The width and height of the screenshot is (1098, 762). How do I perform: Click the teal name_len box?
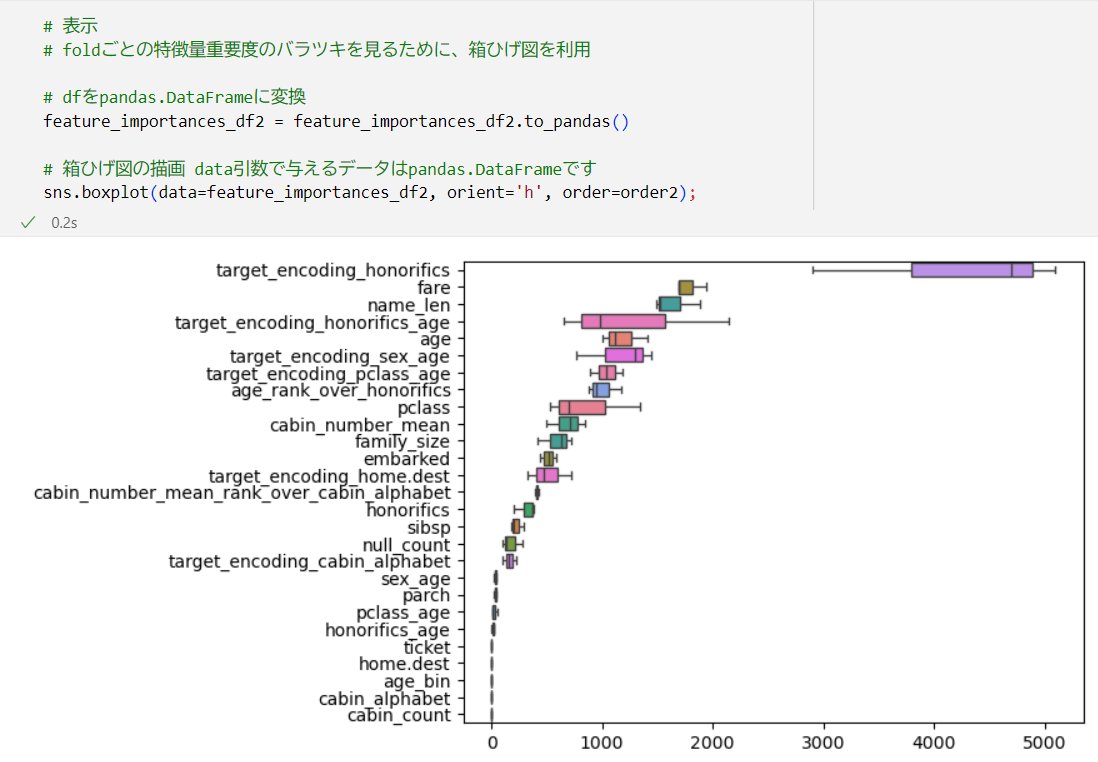(x=669, y=304)
